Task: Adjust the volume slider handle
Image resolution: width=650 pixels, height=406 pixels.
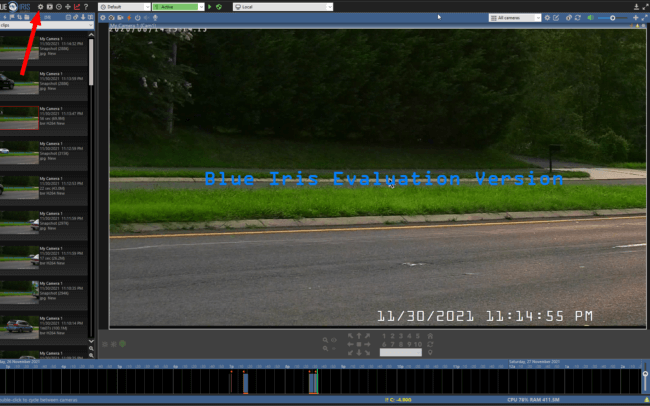Action: point(613,18)
